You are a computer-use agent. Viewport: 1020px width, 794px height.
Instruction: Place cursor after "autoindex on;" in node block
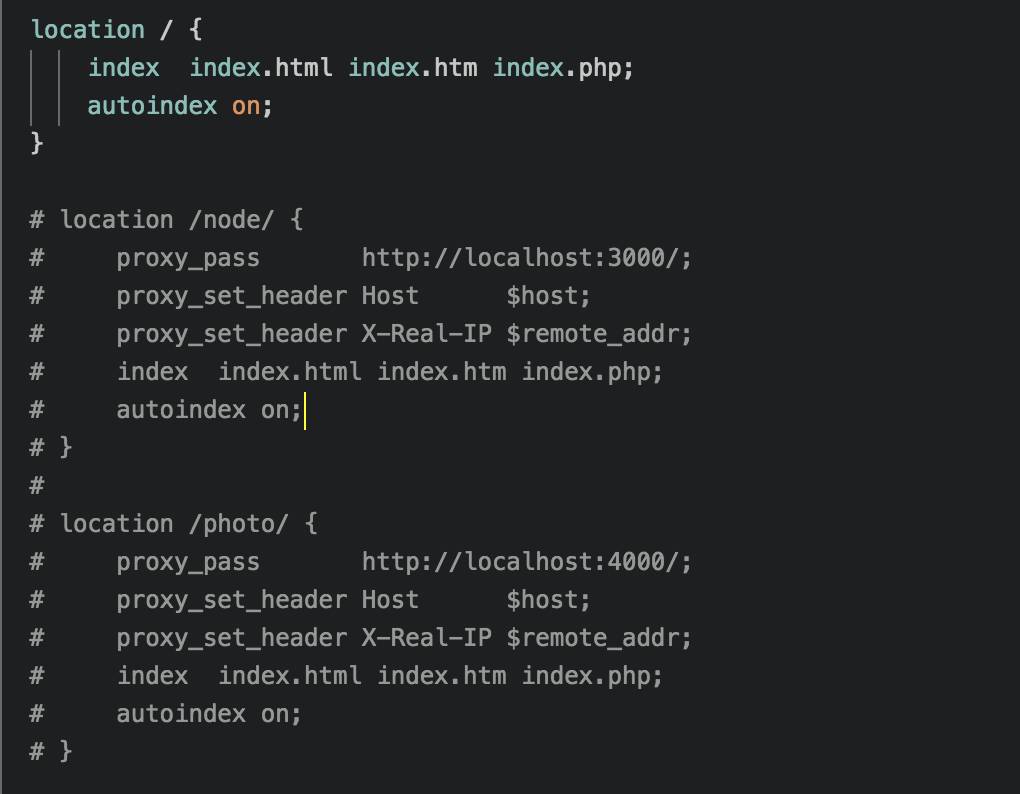(x=303, y=409)
